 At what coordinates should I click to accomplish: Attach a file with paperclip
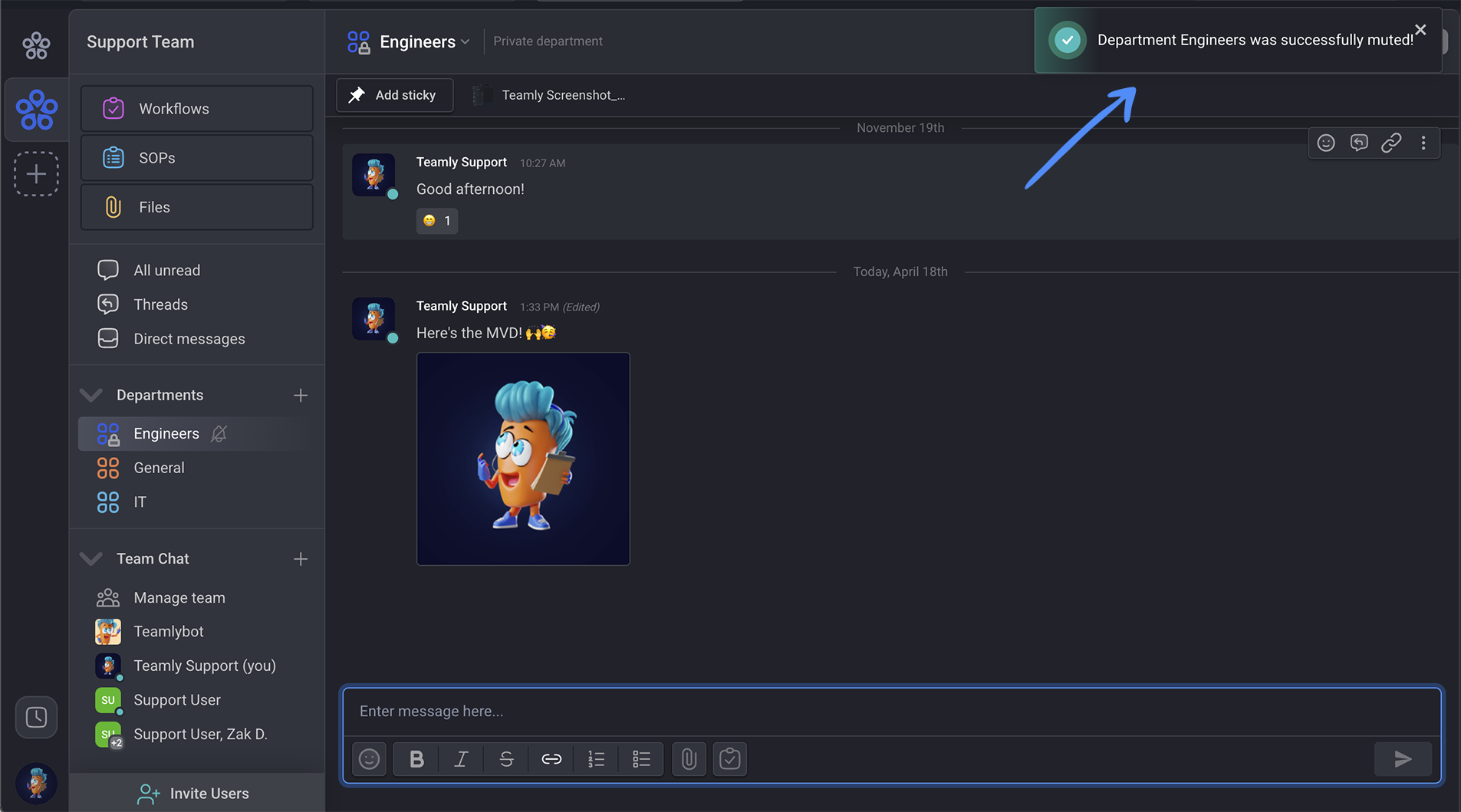pos(689,759)
